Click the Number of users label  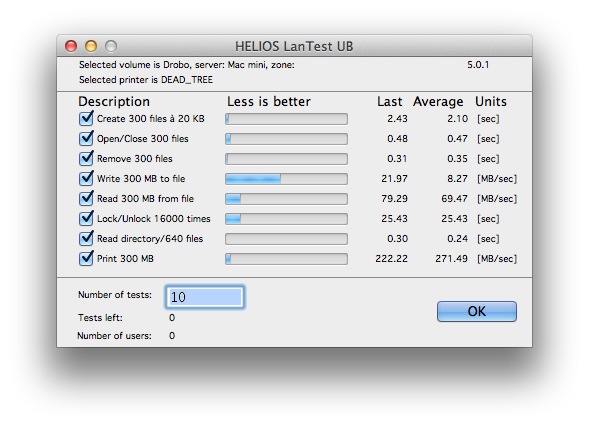(x=114, y=335)
